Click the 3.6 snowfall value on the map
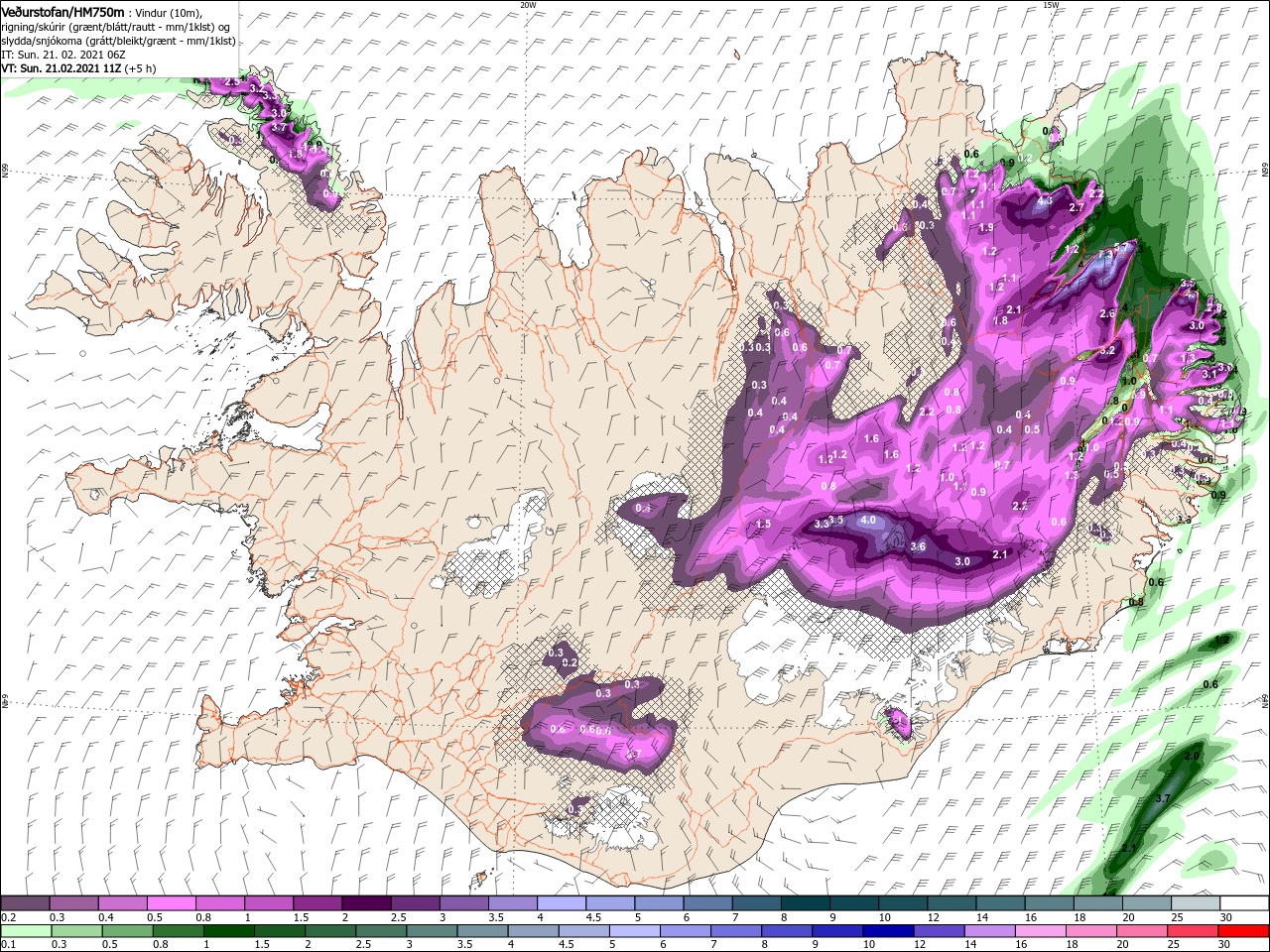This screenshot has width=1270, height=952. (x=918, y=546)
